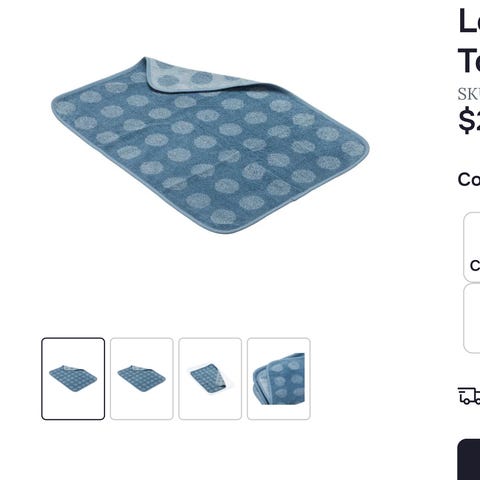
Task: Choose the lower colour option box
Action: pos(472,318)
